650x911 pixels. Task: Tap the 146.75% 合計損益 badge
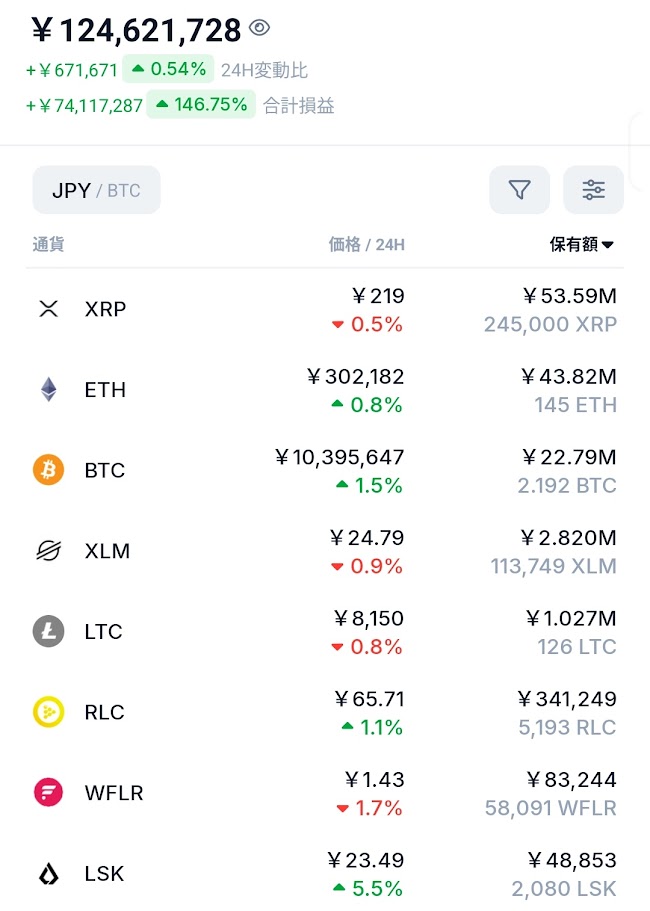point(200,105)
